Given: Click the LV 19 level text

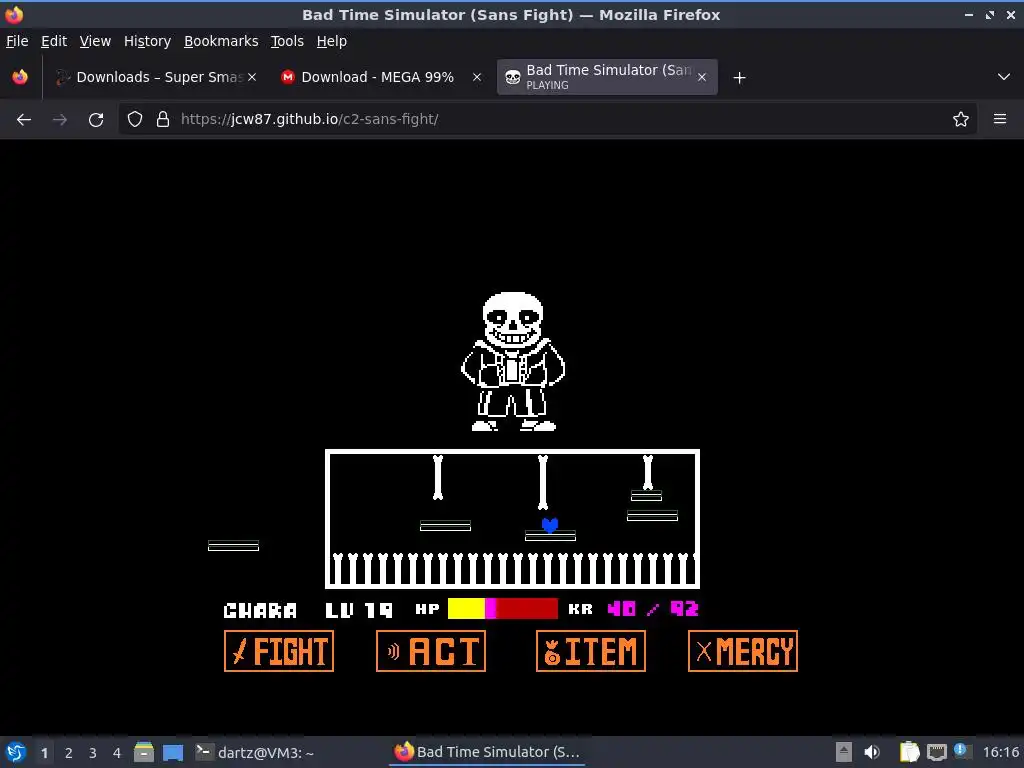Looking at the screenshot, I should [359, 610].
